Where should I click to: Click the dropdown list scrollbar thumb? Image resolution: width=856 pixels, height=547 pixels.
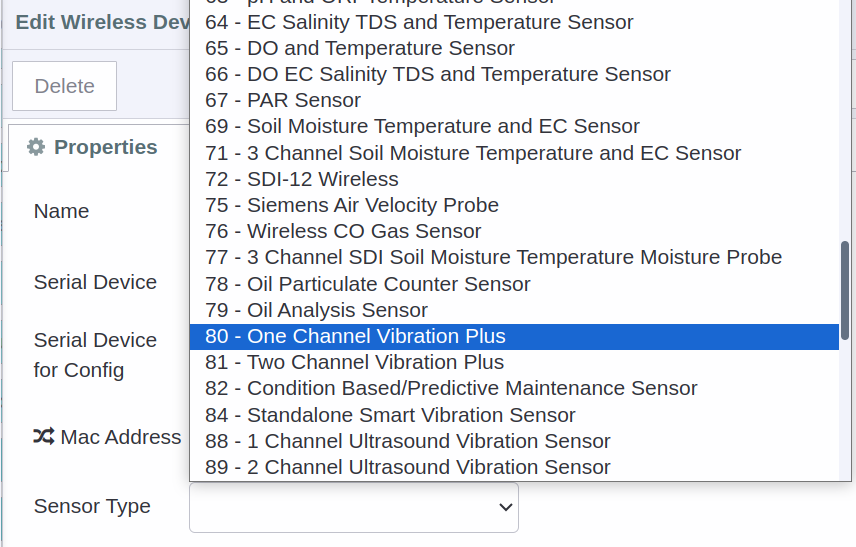tap(845, 290)
